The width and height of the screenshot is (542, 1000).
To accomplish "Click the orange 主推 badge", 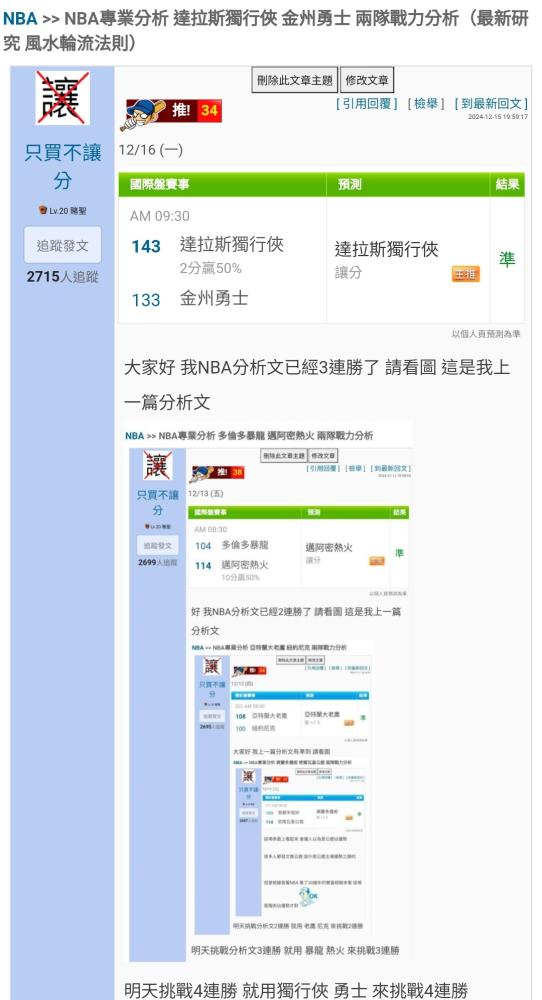I will (465, 274).
